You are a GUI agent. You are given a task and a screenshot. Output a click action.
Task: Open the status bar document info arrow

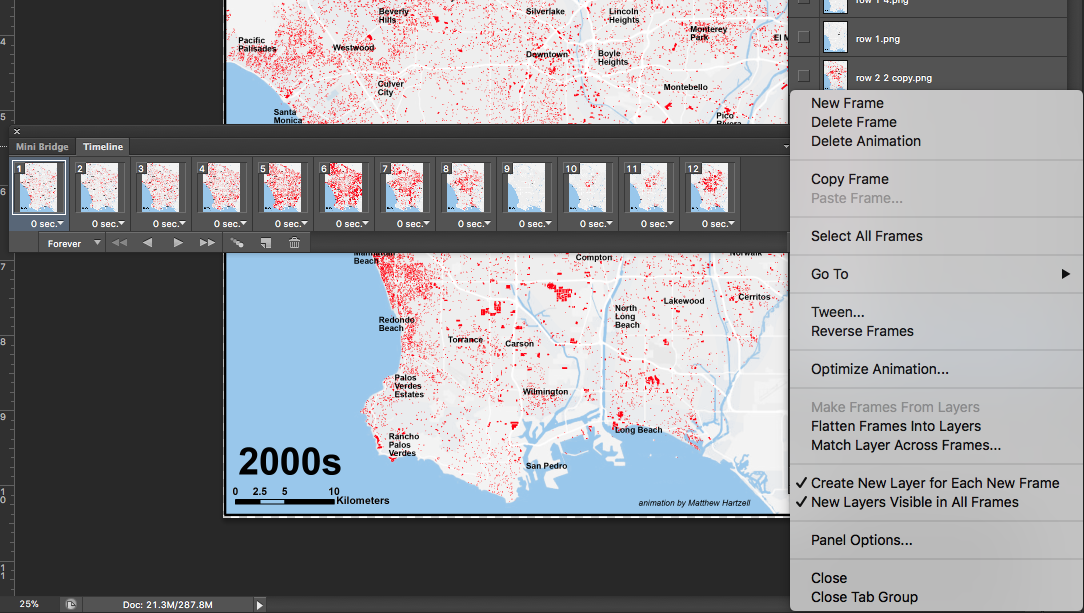coord(259,605)
